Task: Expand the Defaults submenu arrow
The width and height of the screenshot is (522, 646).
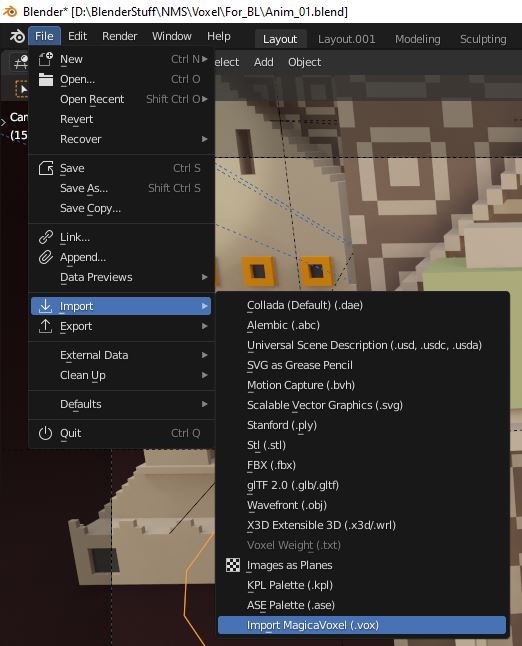Action: 205,404
